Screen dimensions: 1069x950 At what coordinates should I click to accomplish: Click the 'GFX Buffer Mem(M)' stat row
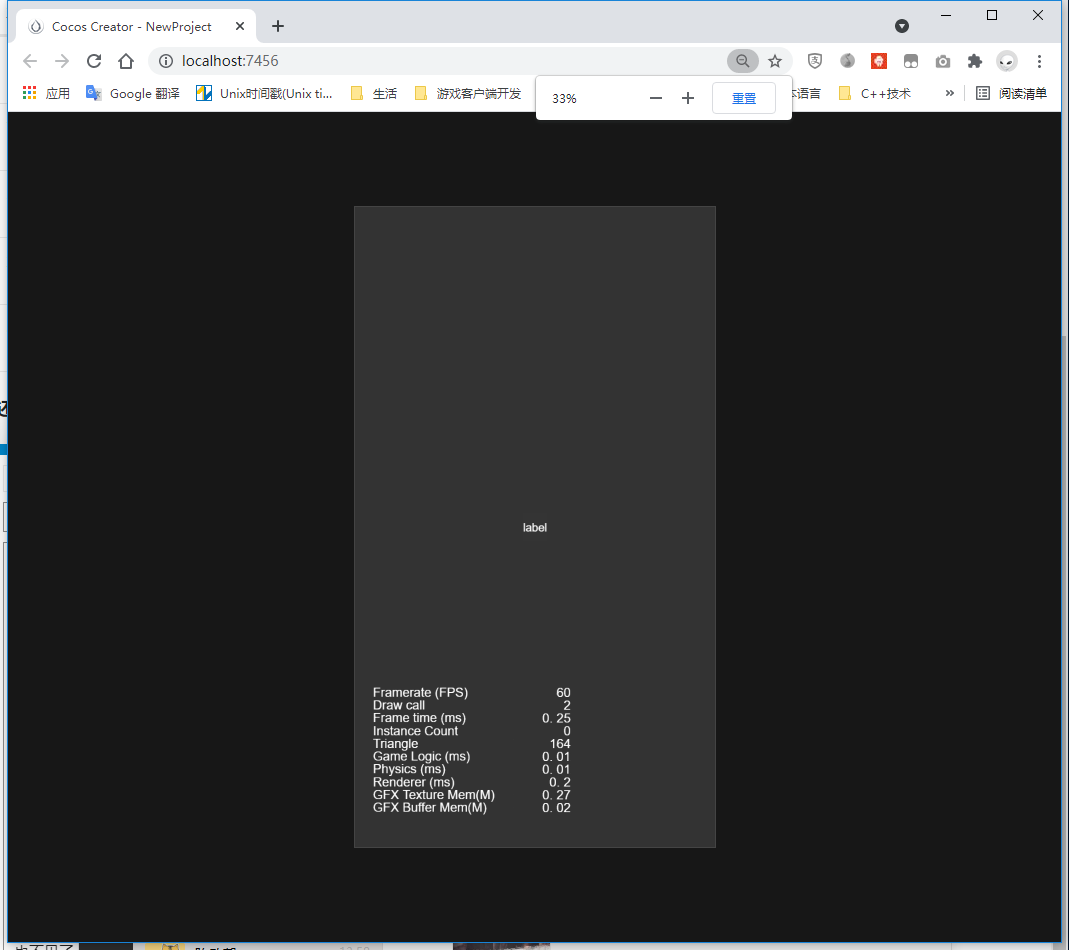(471, 808)
